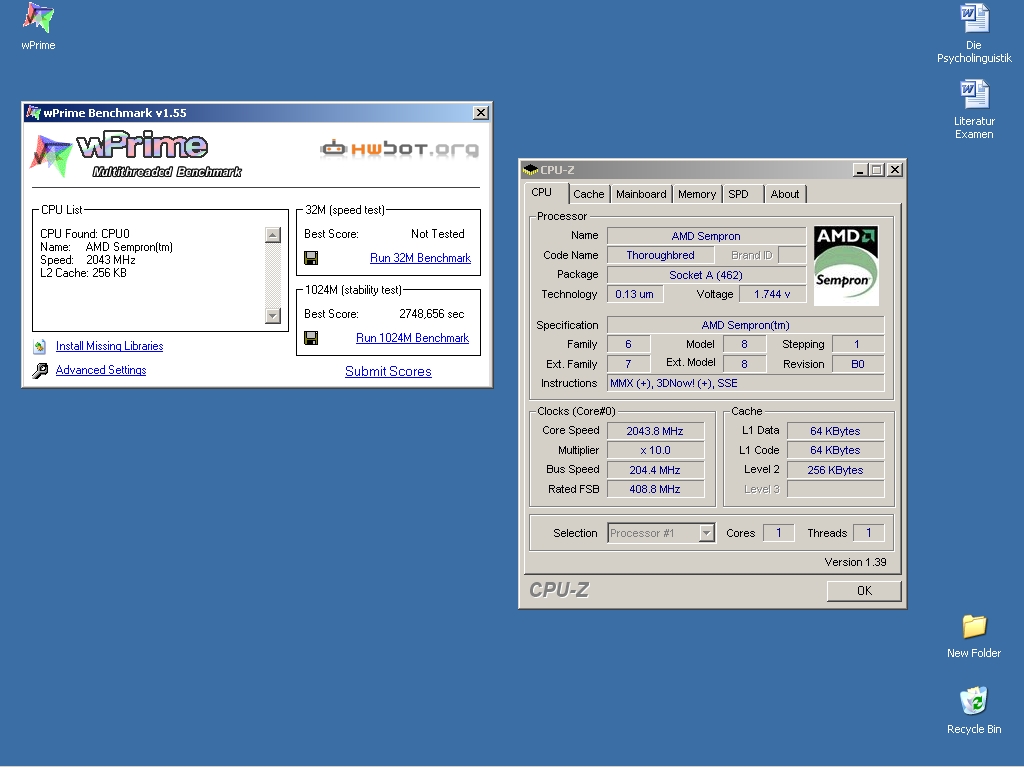1024x768 pixels.
Task: Click the Not Tested 32M score text
Action: pos(438,234)
